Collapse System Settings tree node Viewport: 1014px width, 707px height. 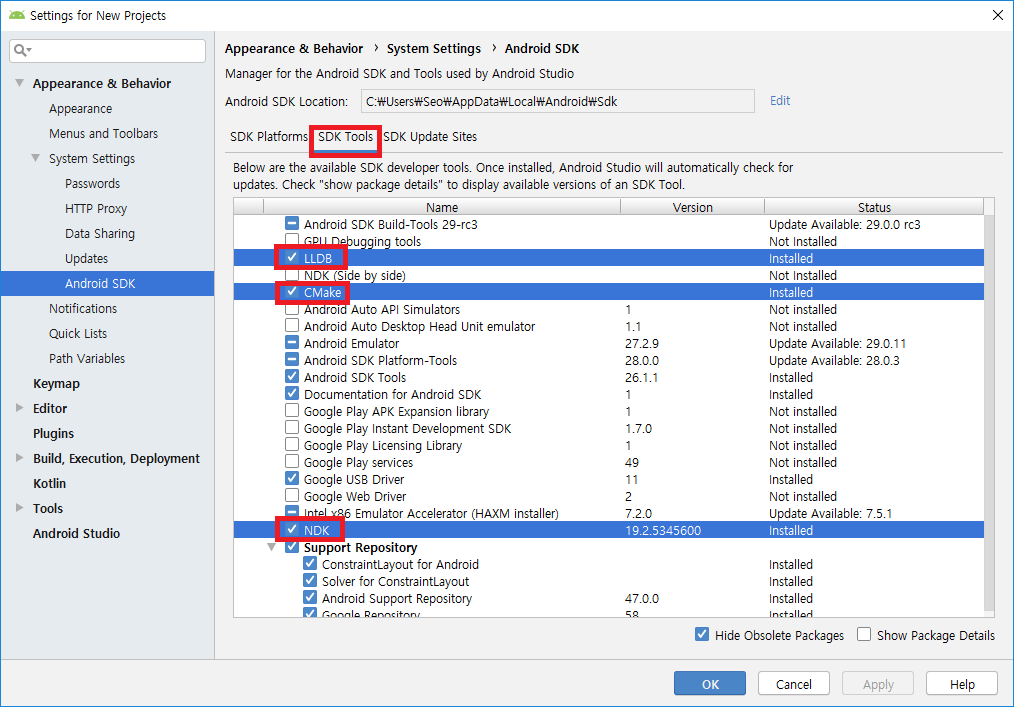[36, 158]
